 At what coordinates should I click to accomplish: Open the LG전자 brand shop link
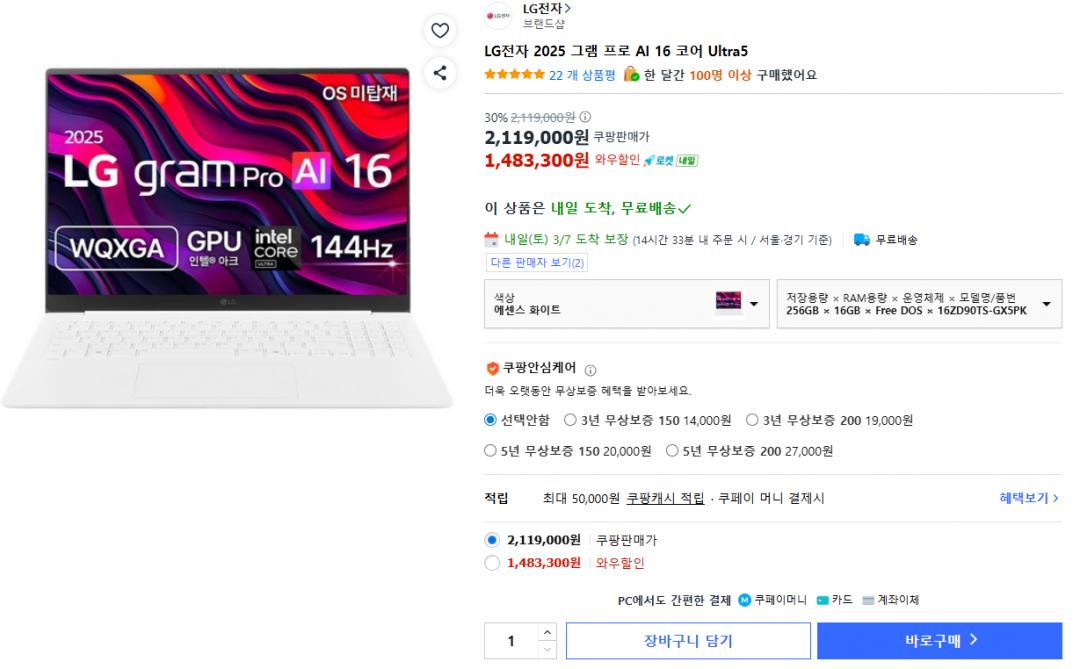[546, 9]
